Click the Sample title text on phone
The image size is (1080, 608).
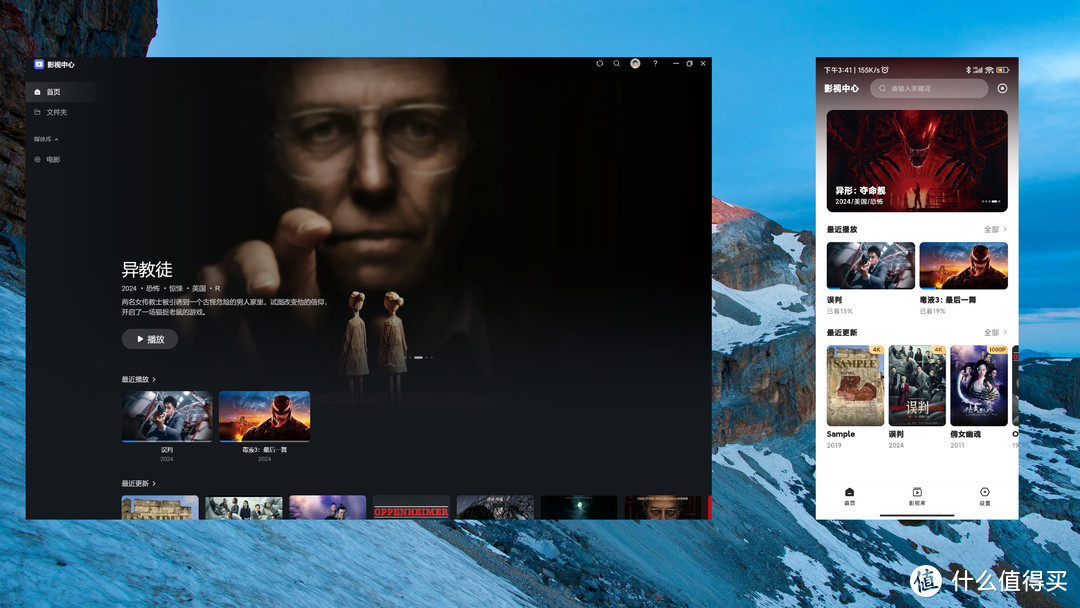pyautogui.click(x=840, y=434)
